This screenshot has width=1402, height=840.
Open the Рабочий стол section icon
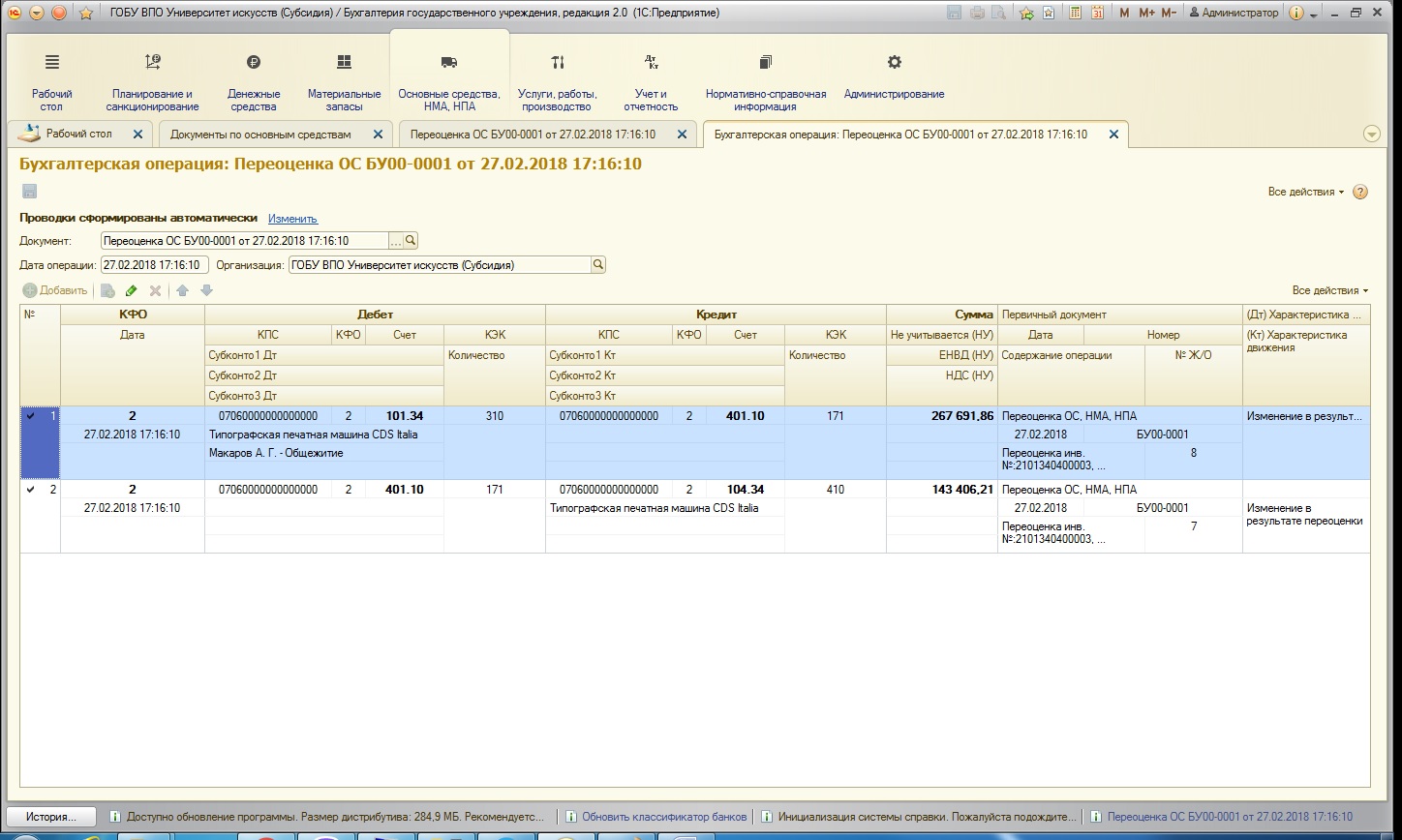pyautogui.click(x=52, y=62)
